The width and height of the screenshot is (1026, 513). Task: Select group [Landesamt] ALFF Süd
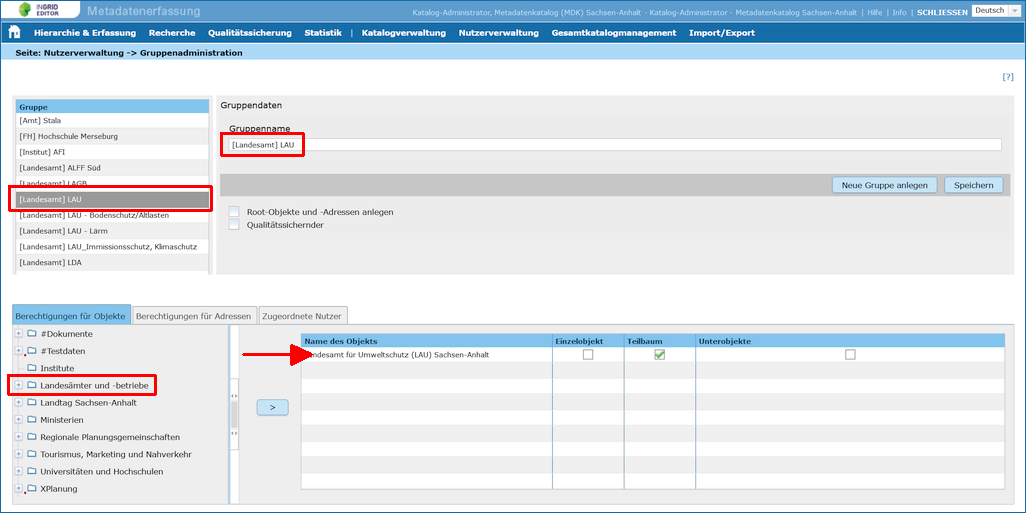[112, 168]
